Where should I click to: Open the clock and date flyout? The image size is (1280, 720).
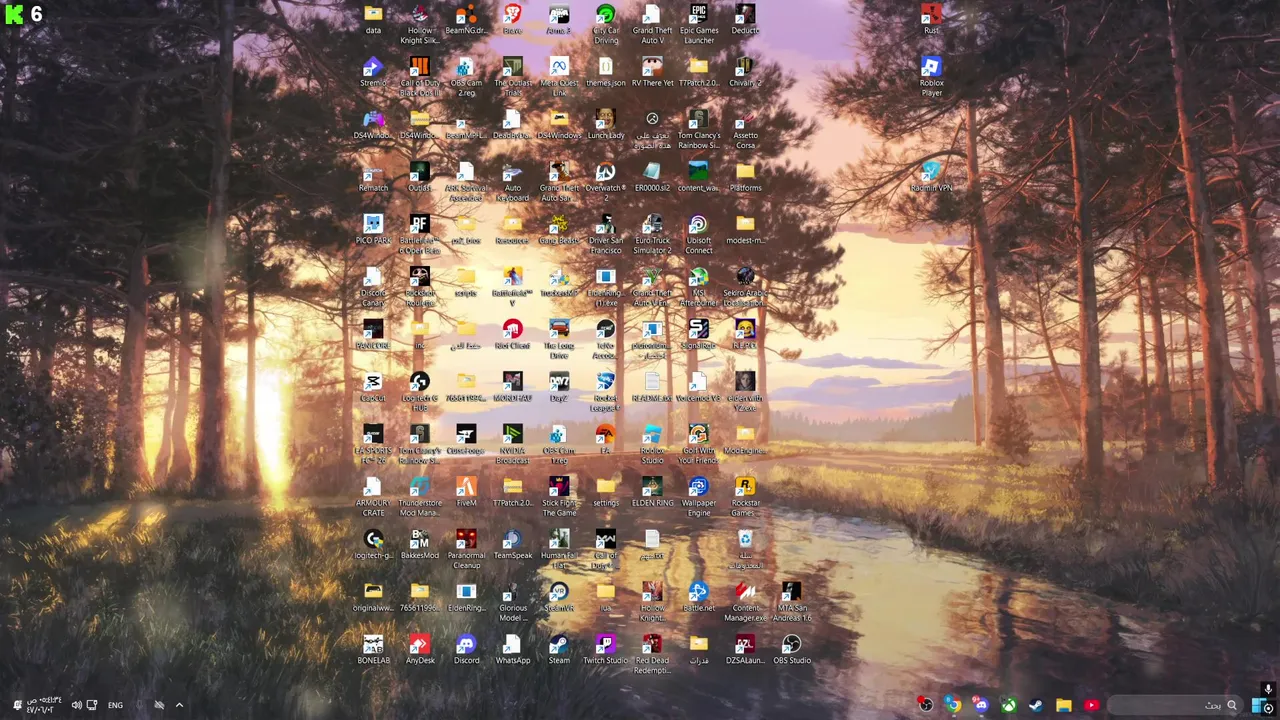point(43,705)
